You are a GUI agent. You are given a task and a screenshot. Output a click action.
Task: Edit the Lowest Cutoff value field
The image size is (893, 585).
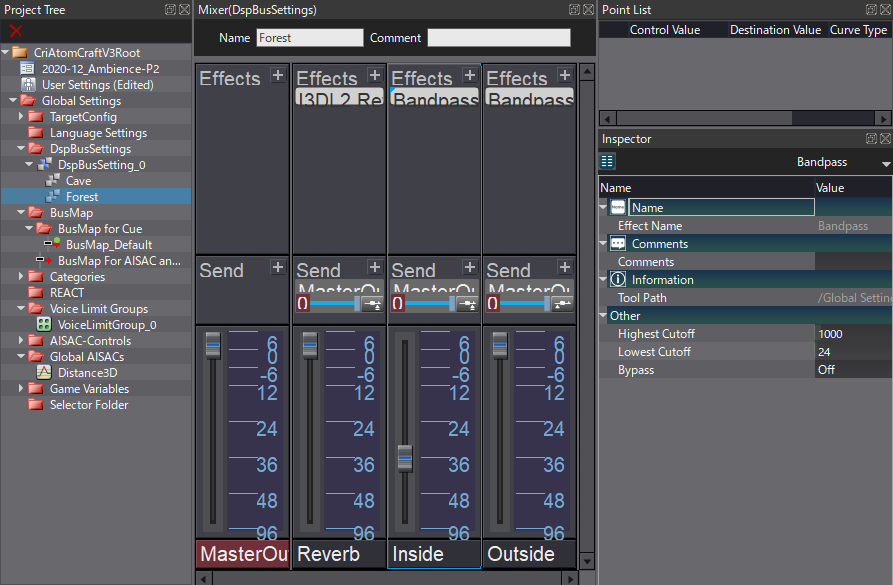click(853, 352)
